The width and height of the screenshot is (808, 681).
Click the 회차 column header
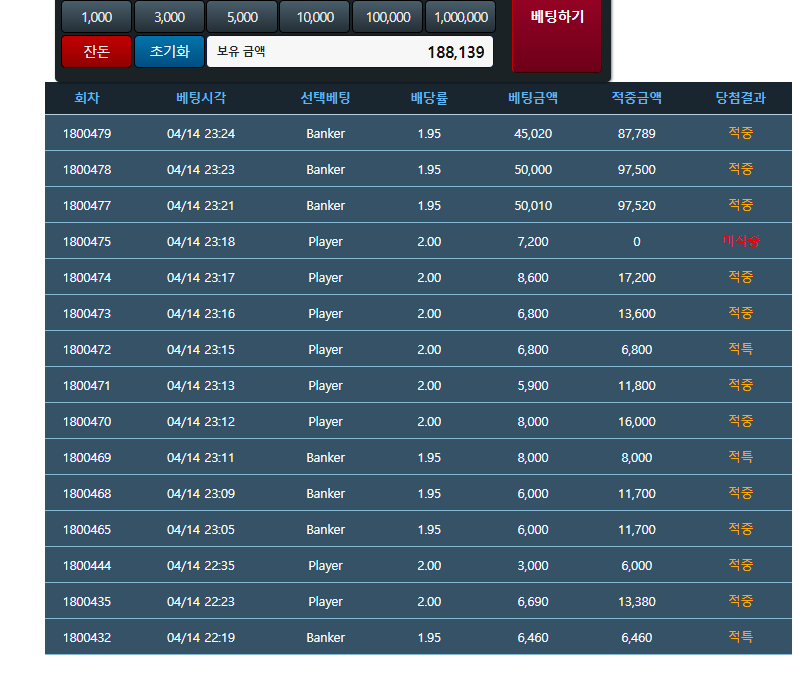click(x=87, y=98)
